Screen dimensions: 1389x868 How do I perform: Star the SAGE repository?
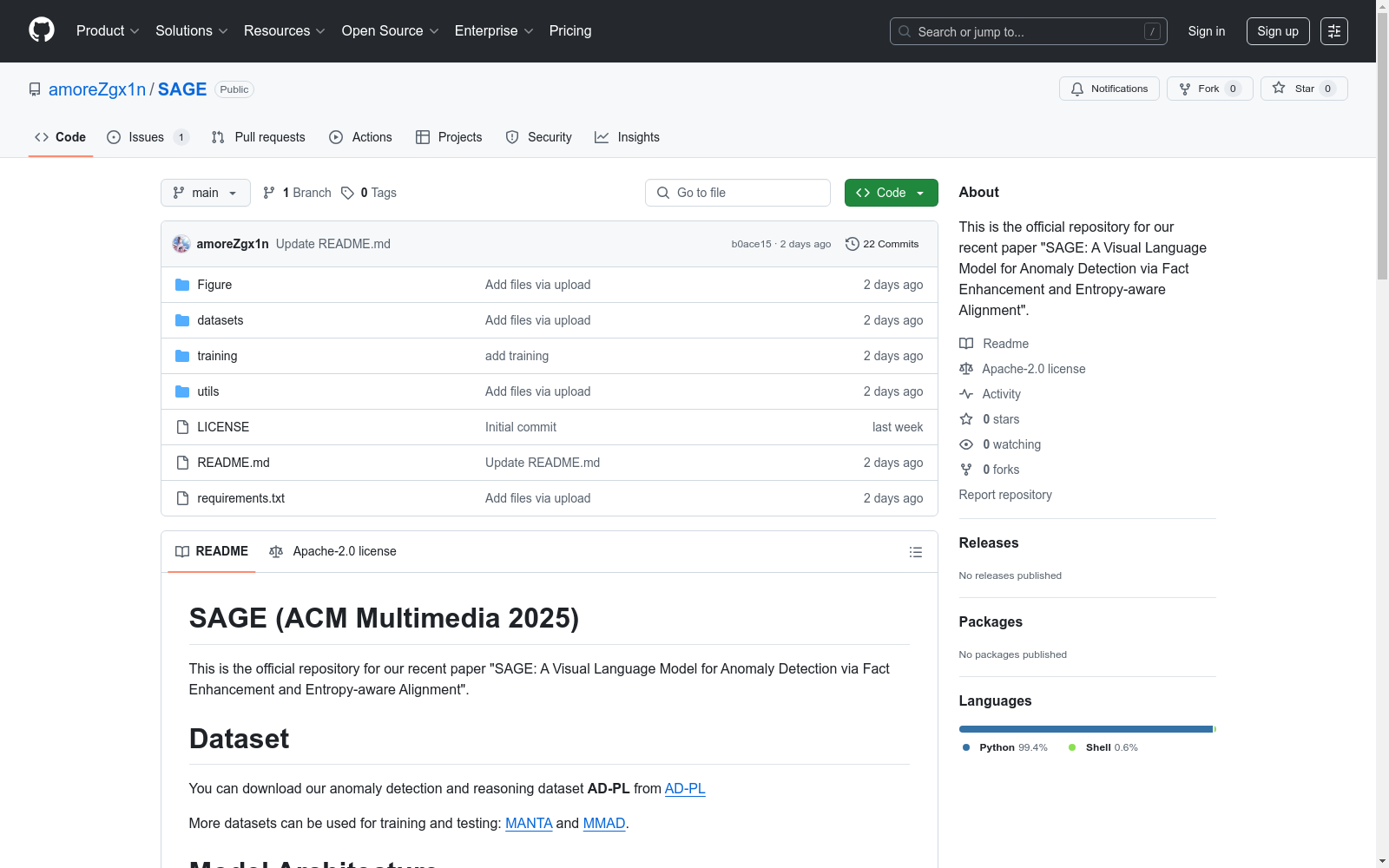click(x=1304, y=89)
